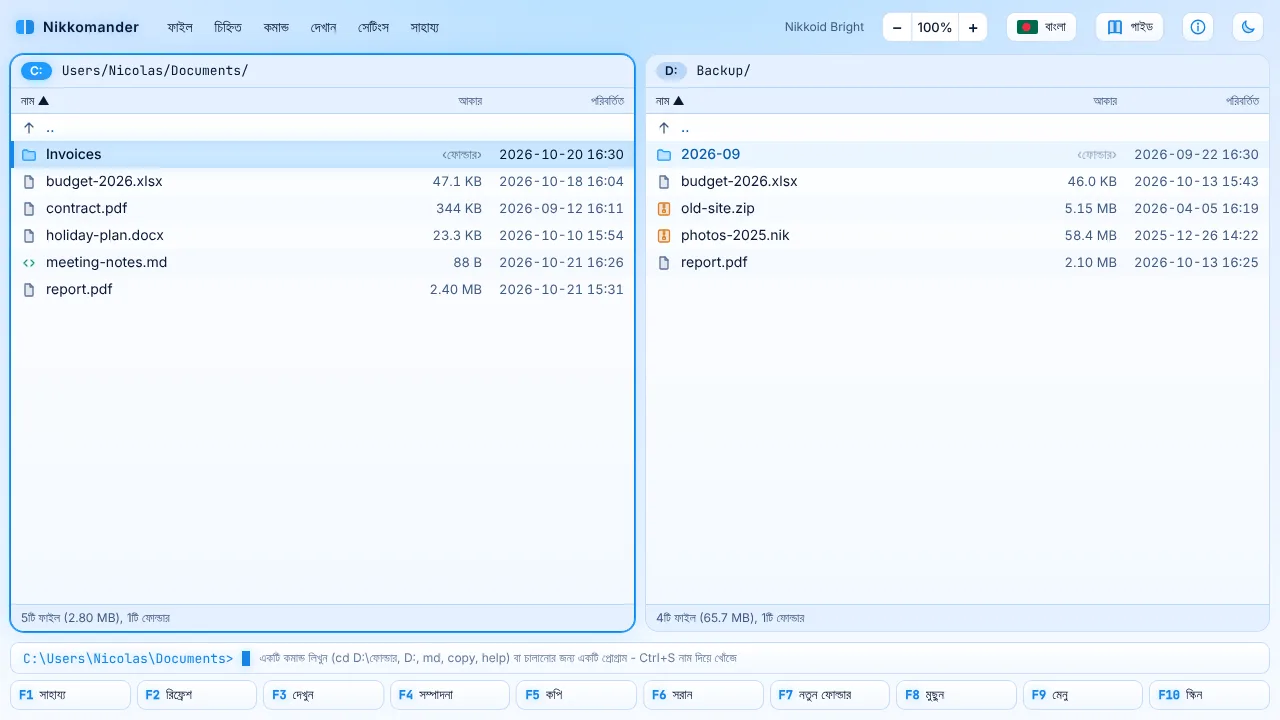Decrease zoom with the minus button

click(x=897, y=27)
